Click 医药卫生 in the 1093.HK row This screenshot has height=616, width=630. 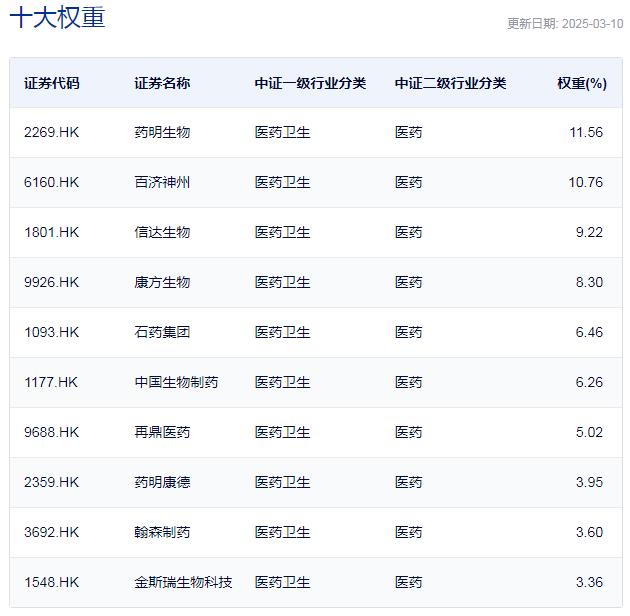282,332
